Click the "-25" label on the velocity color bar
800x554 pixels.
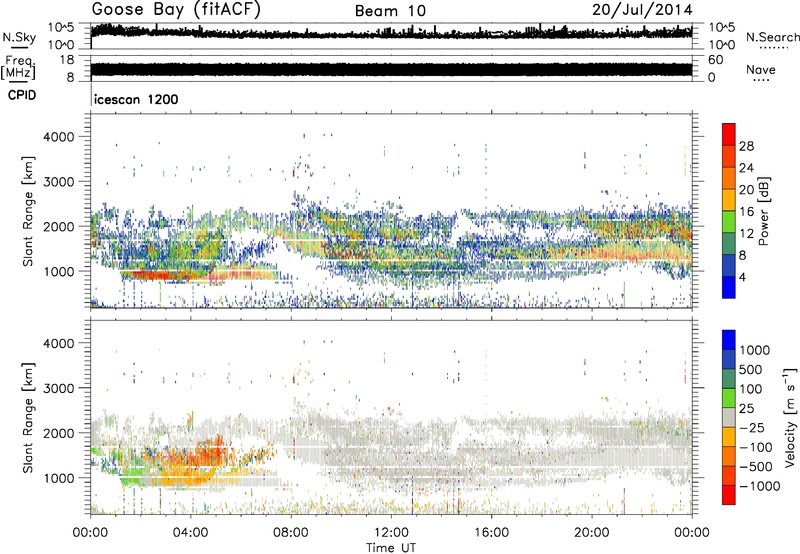(750, 428)
